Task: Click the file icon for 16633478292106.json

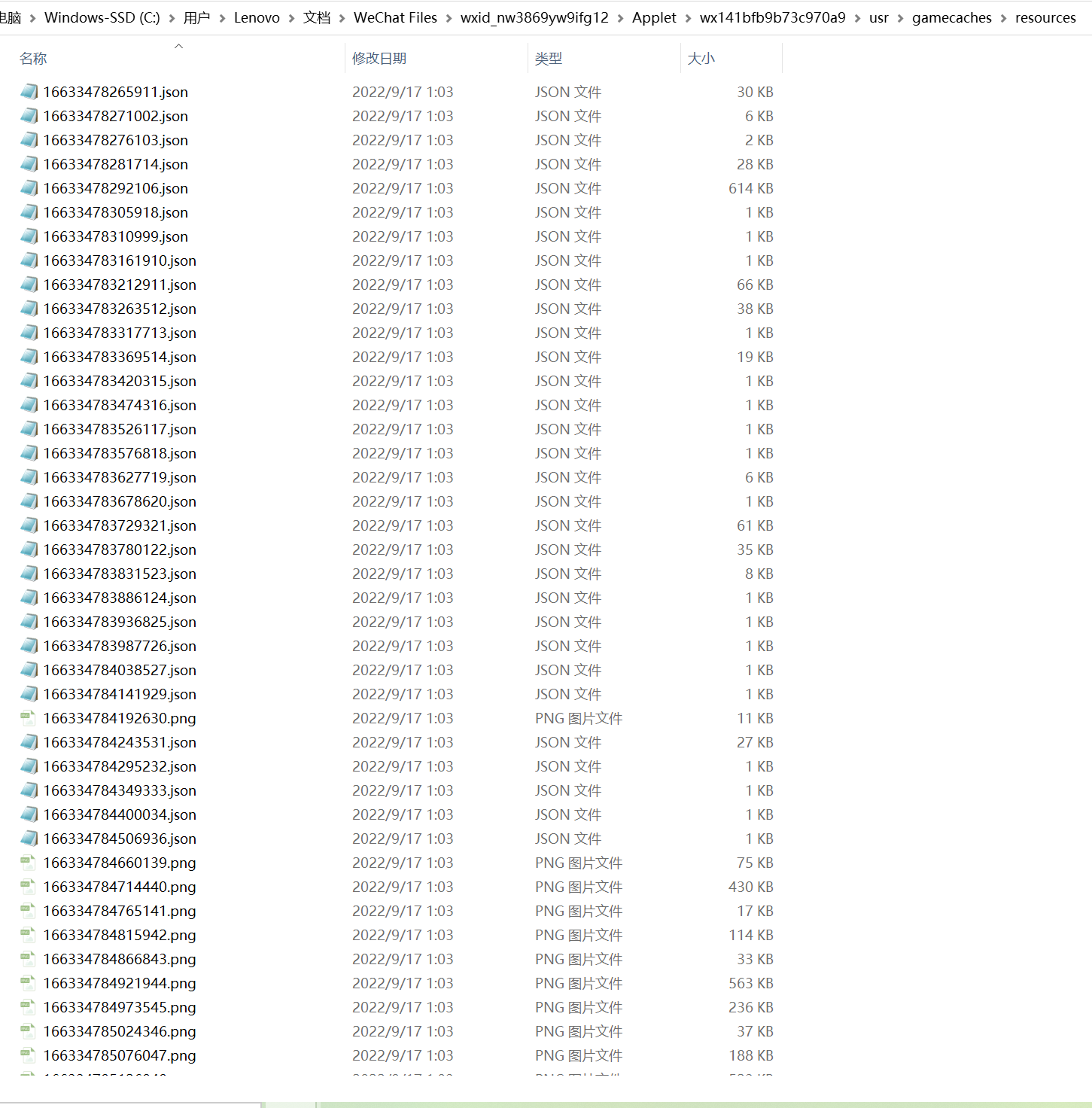Action: pyautogui.click(x=29, y=188)
